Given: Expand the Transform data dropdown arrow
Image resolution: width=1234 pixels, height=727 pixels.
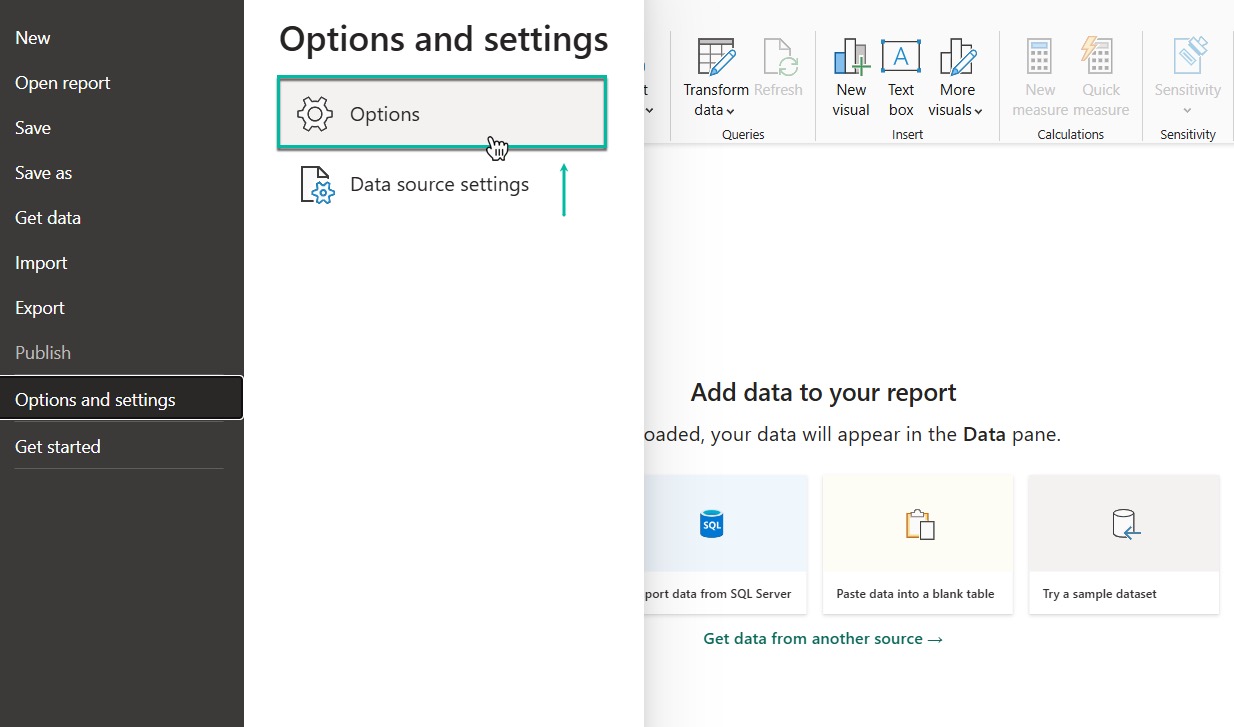Looking at the screenshot, I should pos(731,112).
